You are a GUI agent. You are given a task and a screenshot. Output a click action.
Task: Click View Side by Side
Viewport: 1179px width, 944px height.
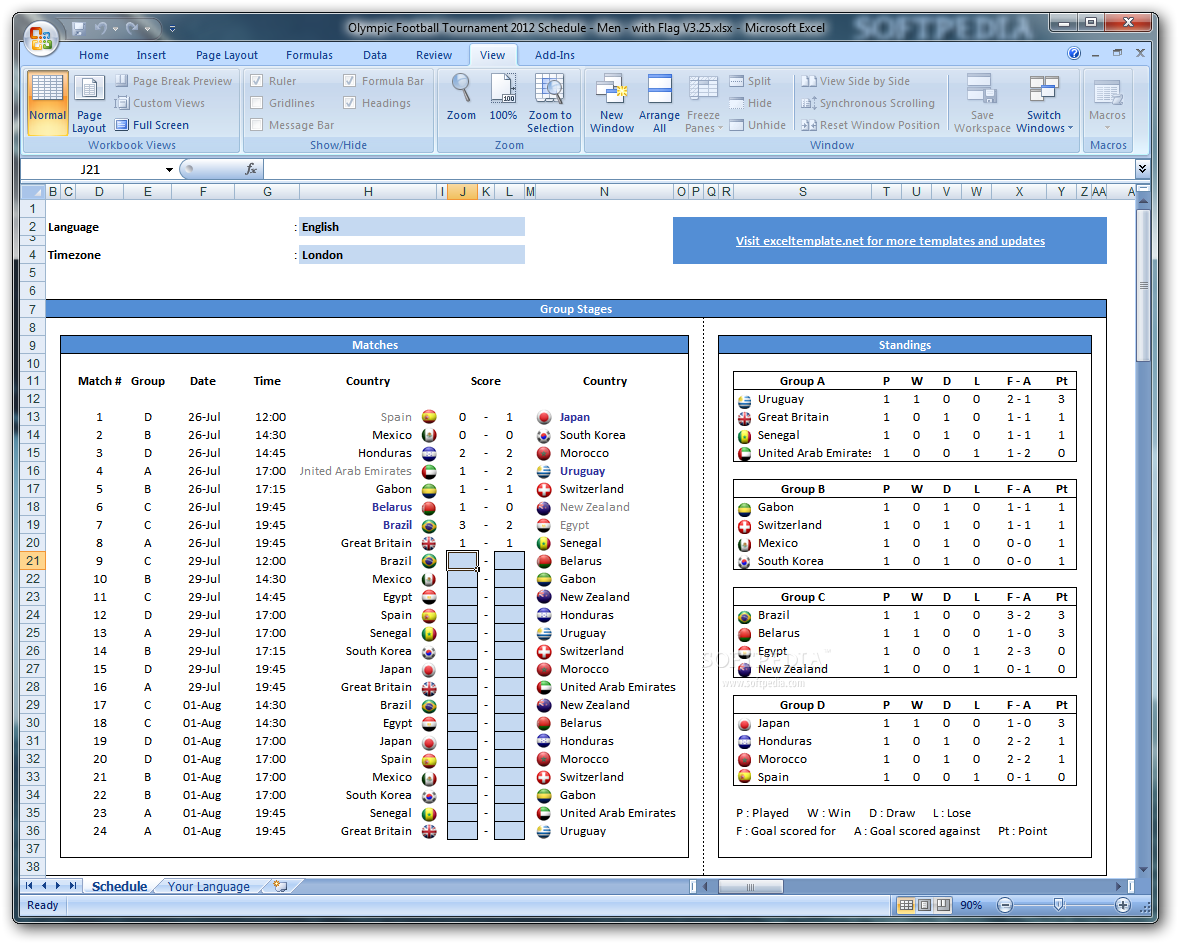coord(855,81)
